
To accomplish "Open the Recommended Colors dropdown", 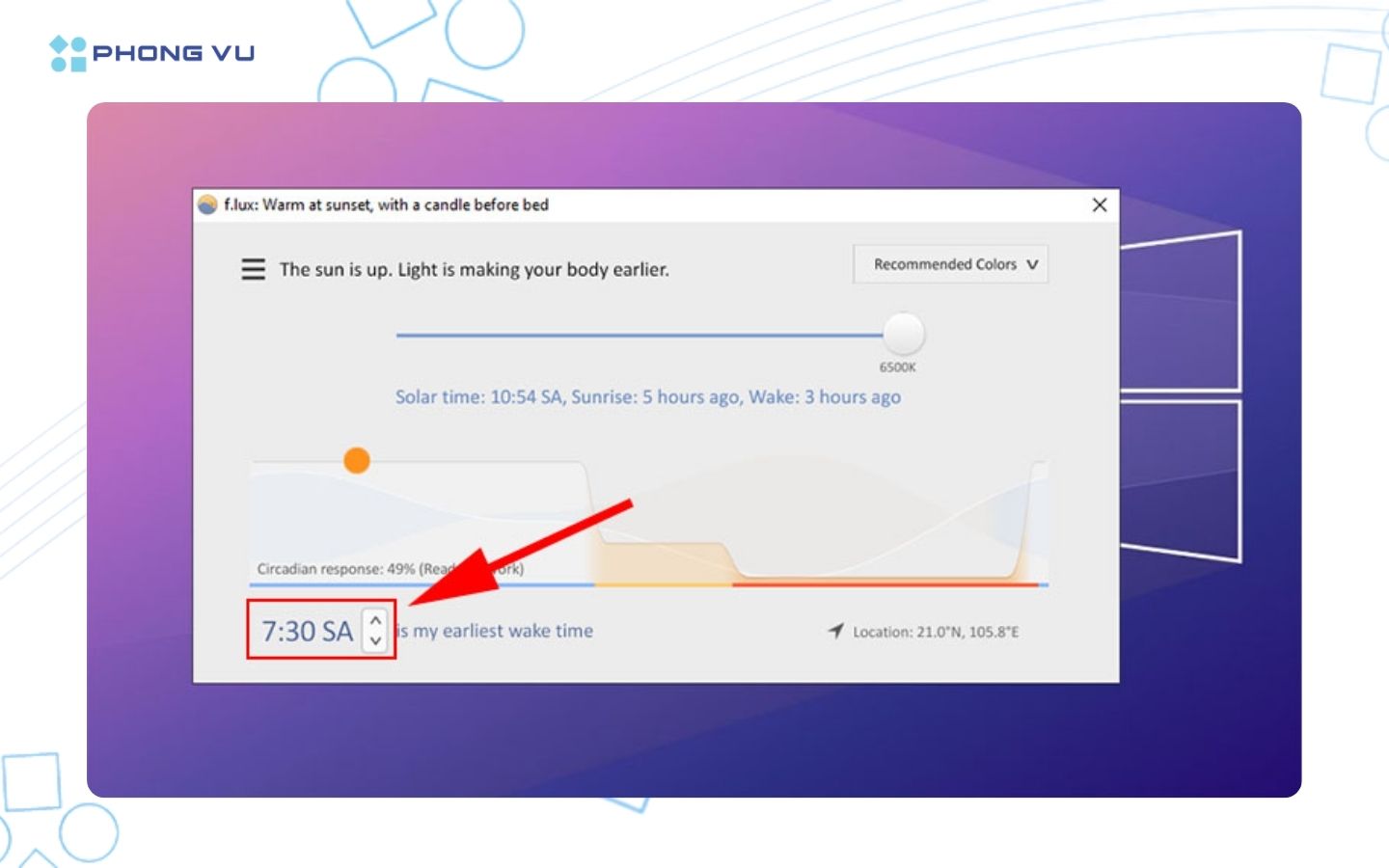I will pos(950,264).
